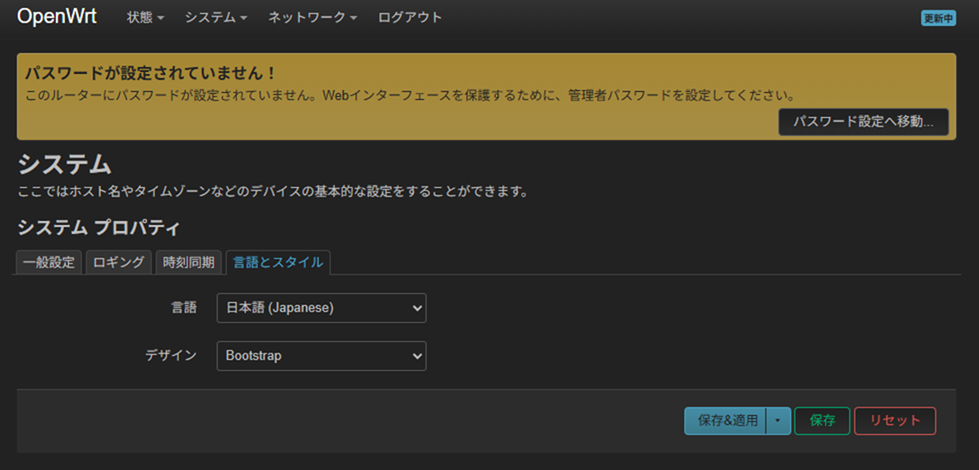Open the ネットワーク menu

click(313, 17)
